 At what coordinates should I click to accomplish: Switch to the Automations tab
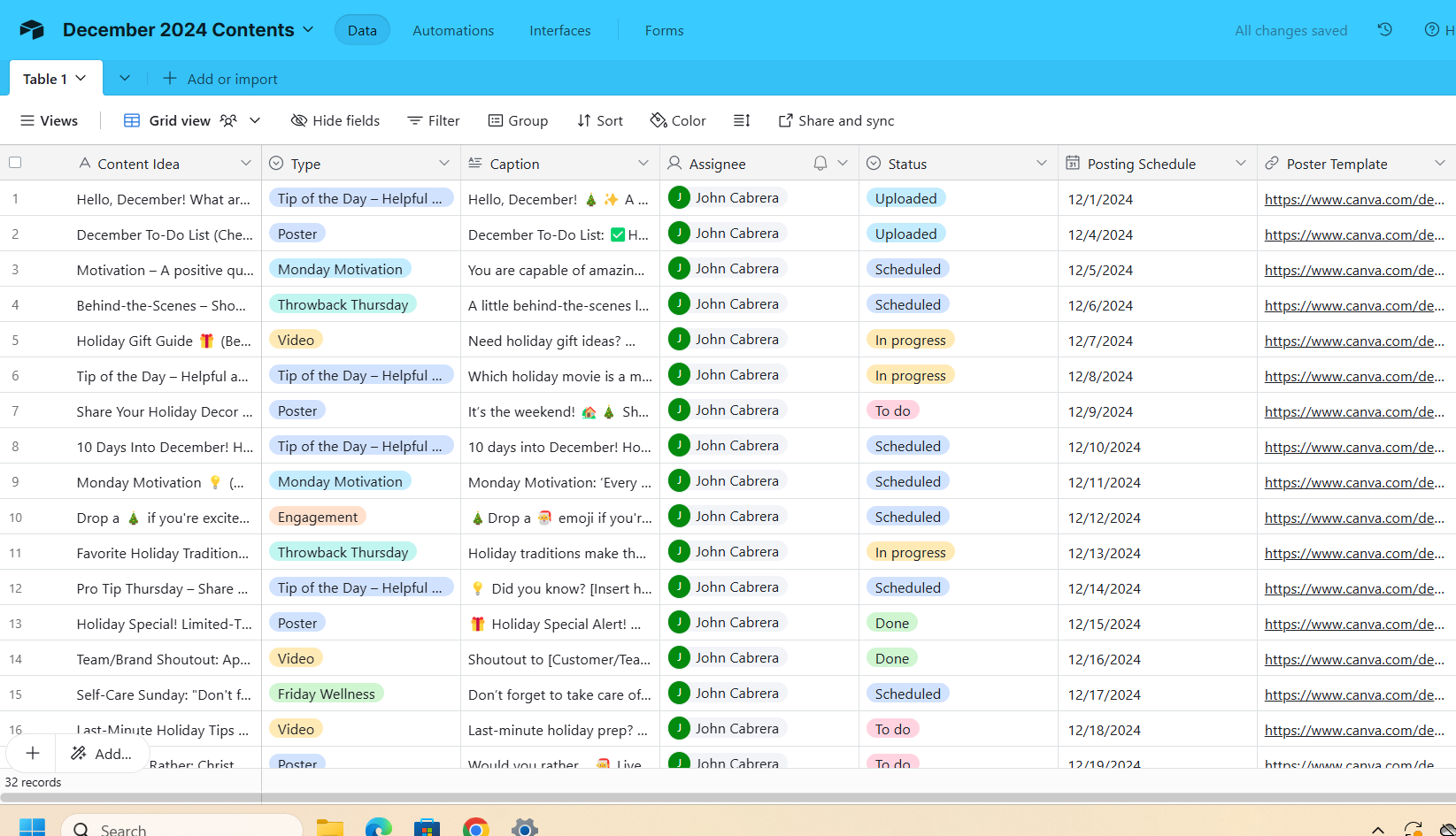tap(453, 30)
